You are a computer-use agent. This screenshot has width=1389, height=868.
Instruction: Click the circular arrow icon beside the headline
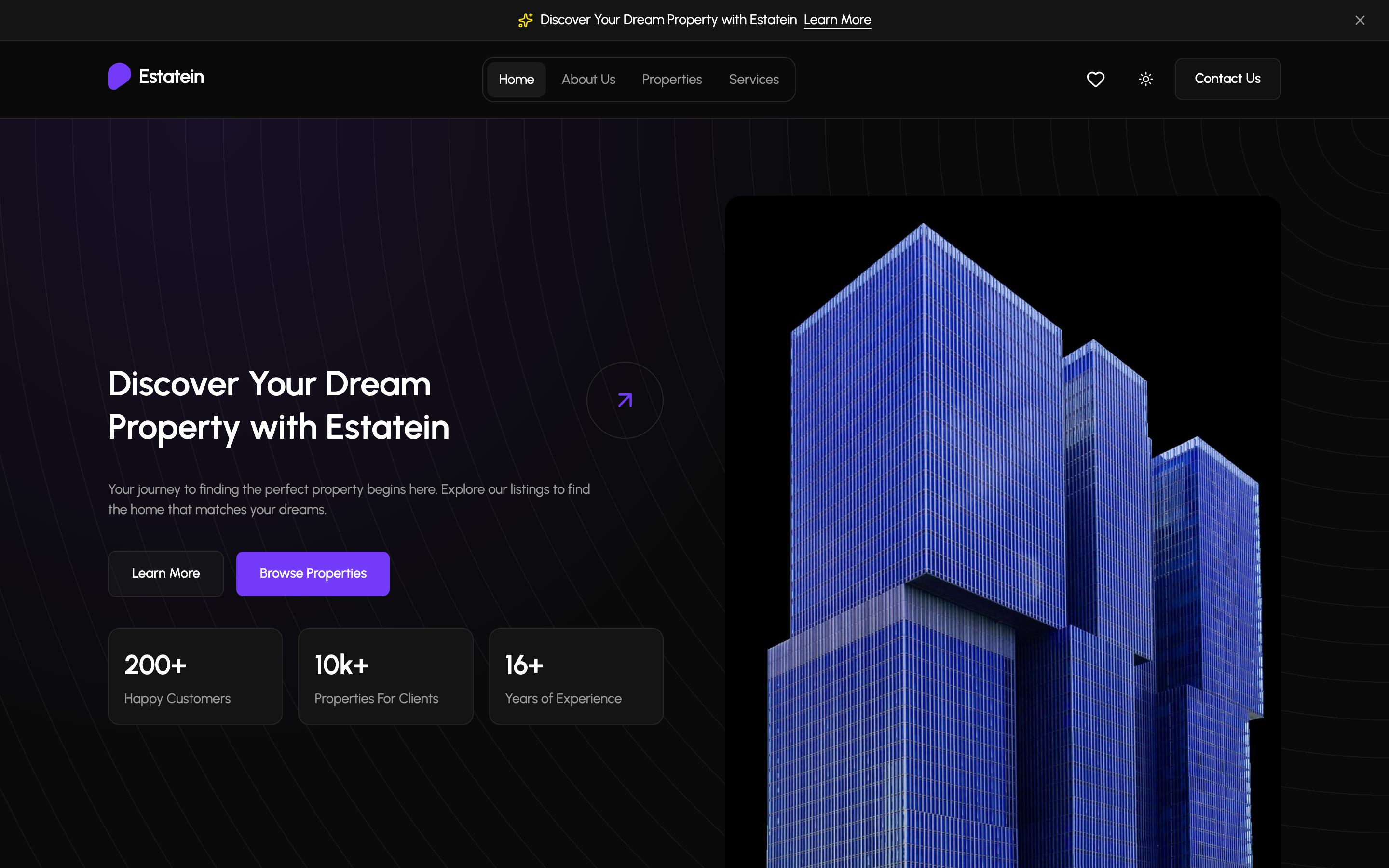coord(625,400)
